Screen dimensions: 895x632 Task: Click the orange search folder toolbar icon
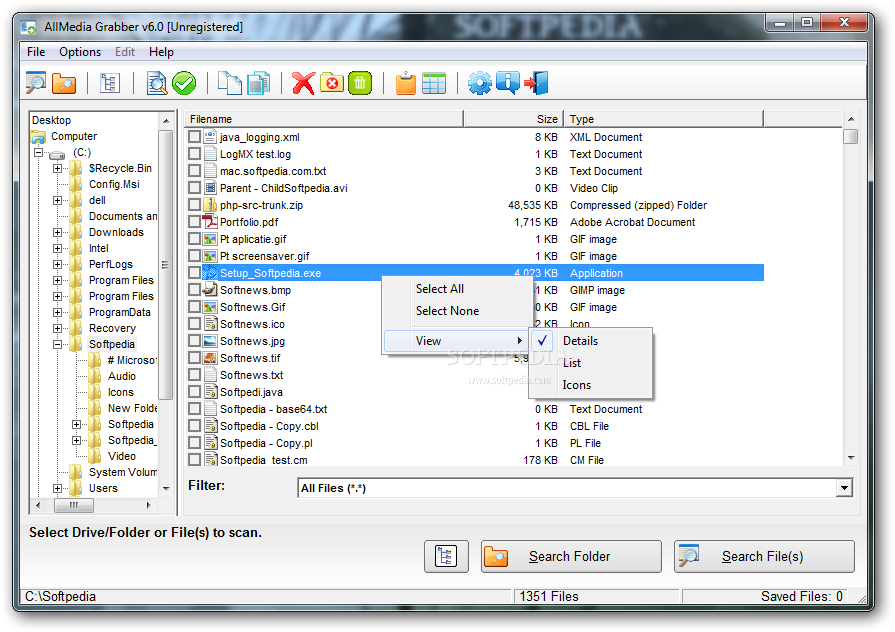[x=64, y=83]
